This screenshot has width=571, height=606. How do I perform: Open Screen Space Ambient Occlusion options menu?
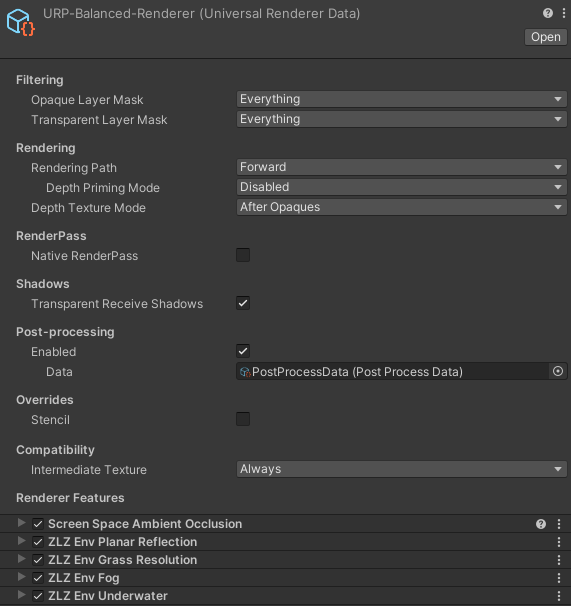tap(559, 524)
